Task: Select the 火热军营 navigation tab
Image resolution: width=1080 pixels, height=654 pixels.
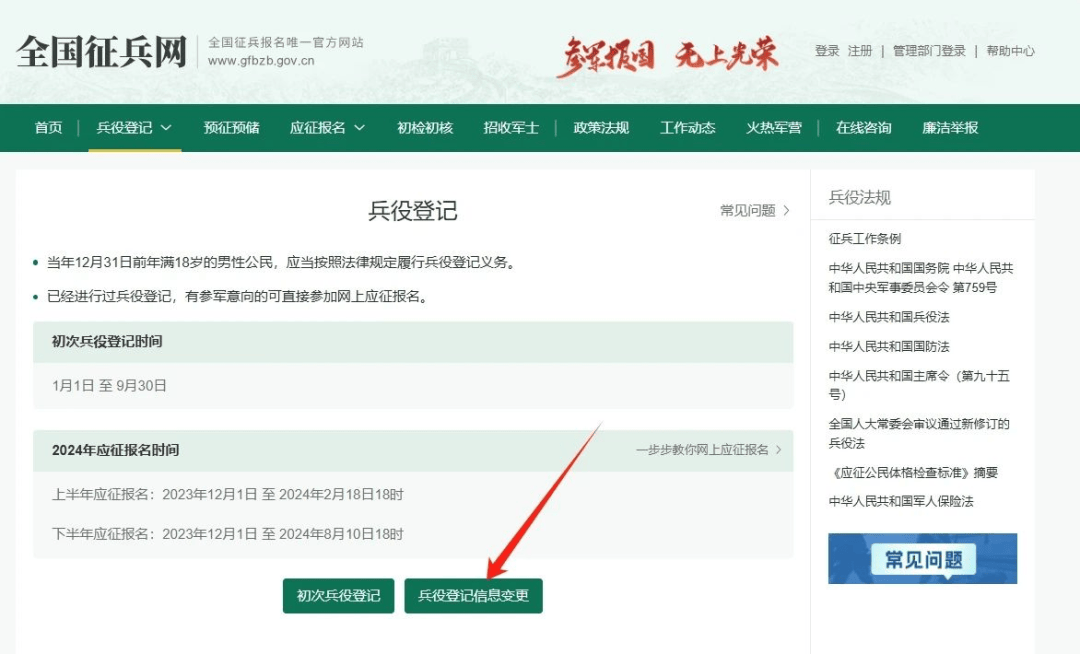Action: 774,128
